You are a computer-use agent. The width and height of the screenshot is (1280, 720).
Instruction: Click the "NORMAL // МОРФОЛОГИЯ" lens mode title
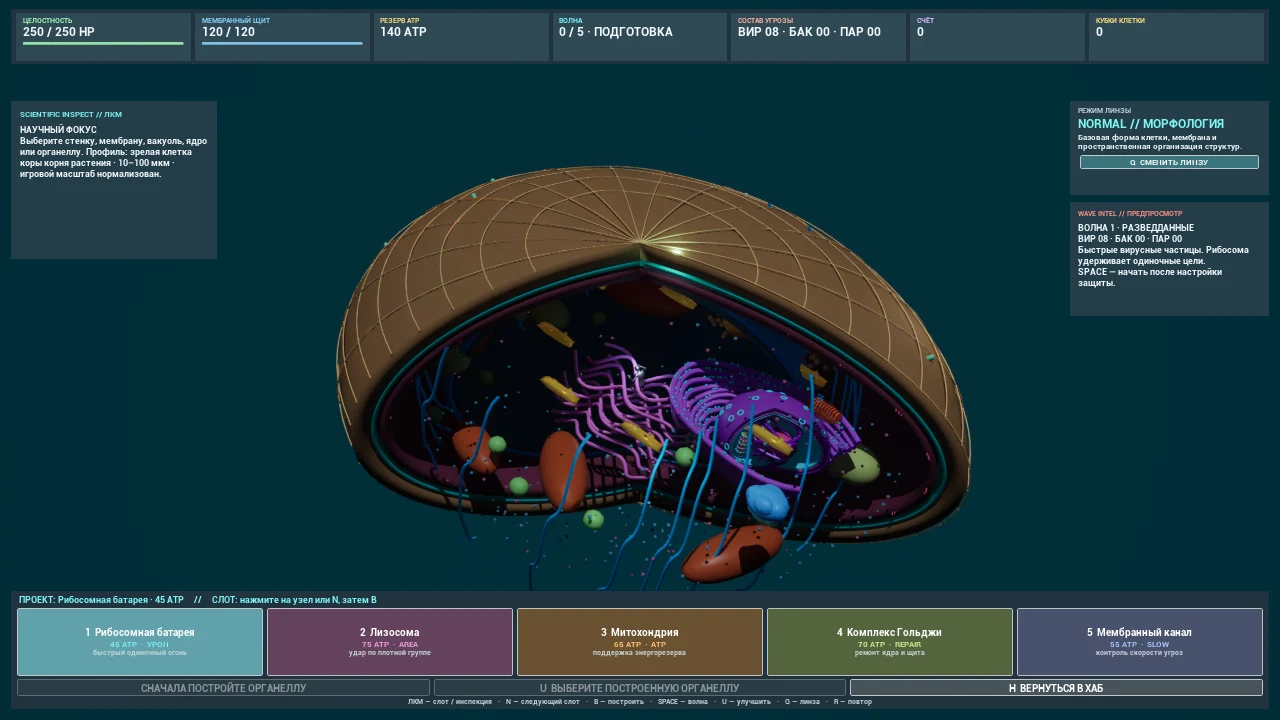click(x=1151, y=124)
